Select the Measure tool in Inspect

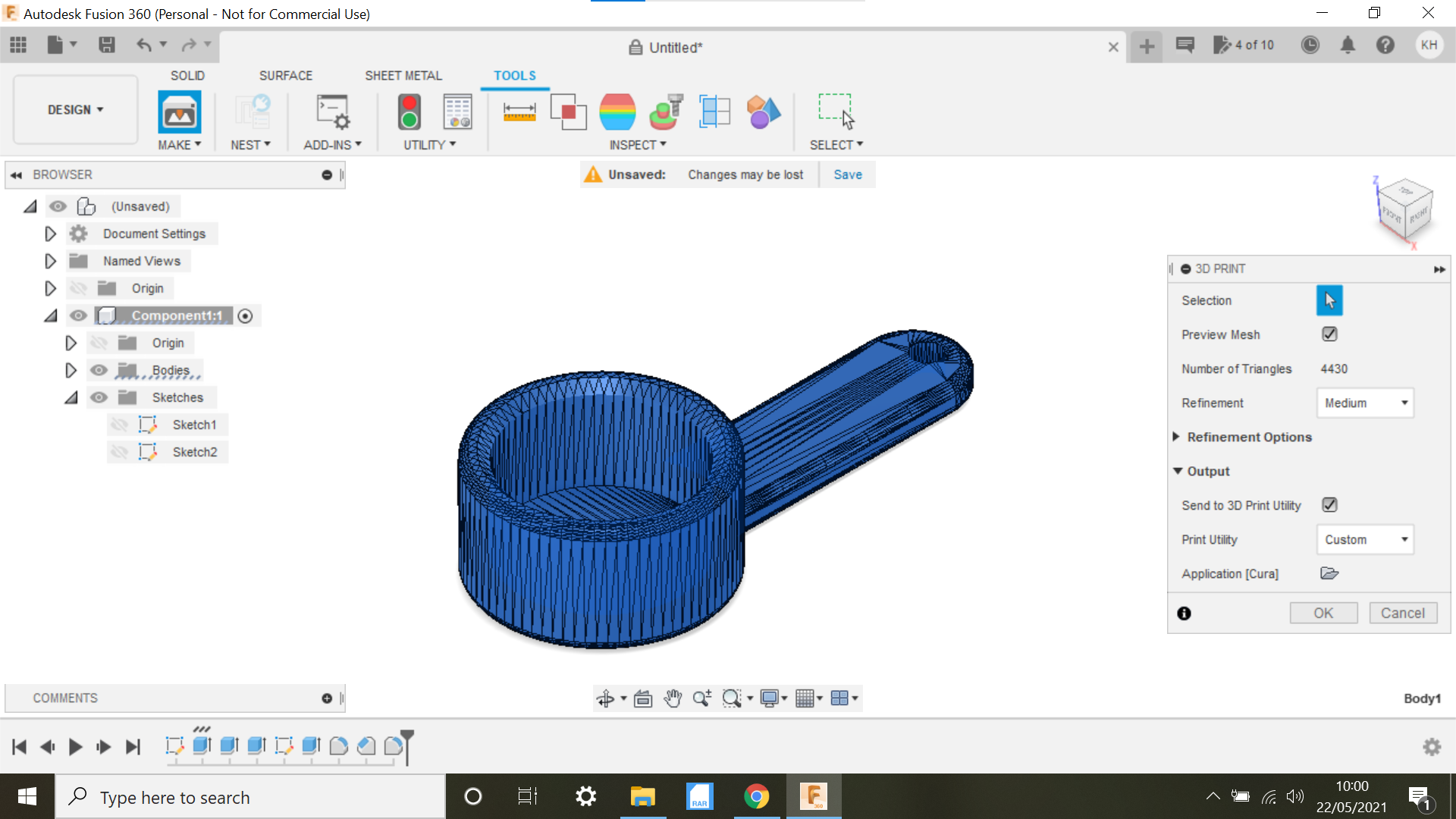click(519, 112)
